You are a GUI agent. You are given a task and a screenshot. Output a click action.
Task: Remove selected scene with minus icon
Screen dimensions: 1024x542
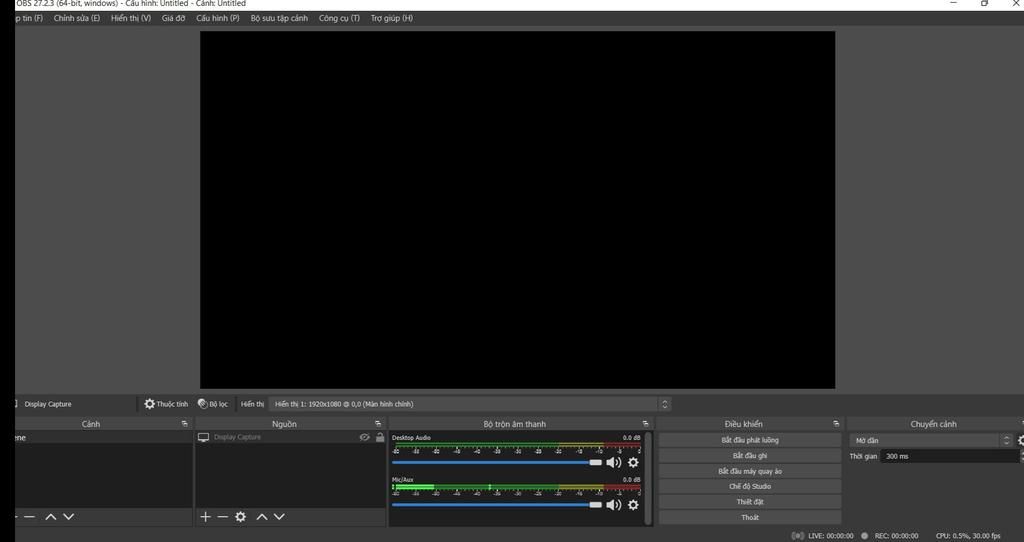point(29,517)
